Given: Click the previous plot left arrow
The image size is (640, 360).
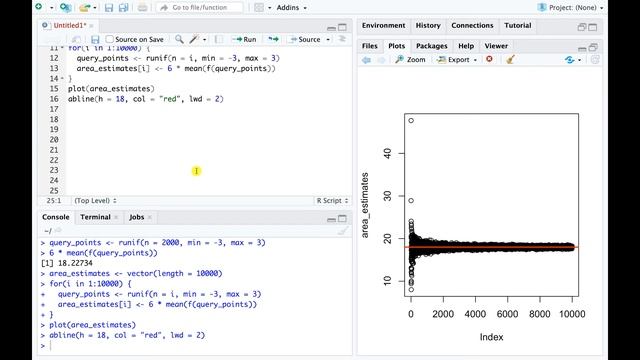Looking at the screenshot, I should 366,60.
